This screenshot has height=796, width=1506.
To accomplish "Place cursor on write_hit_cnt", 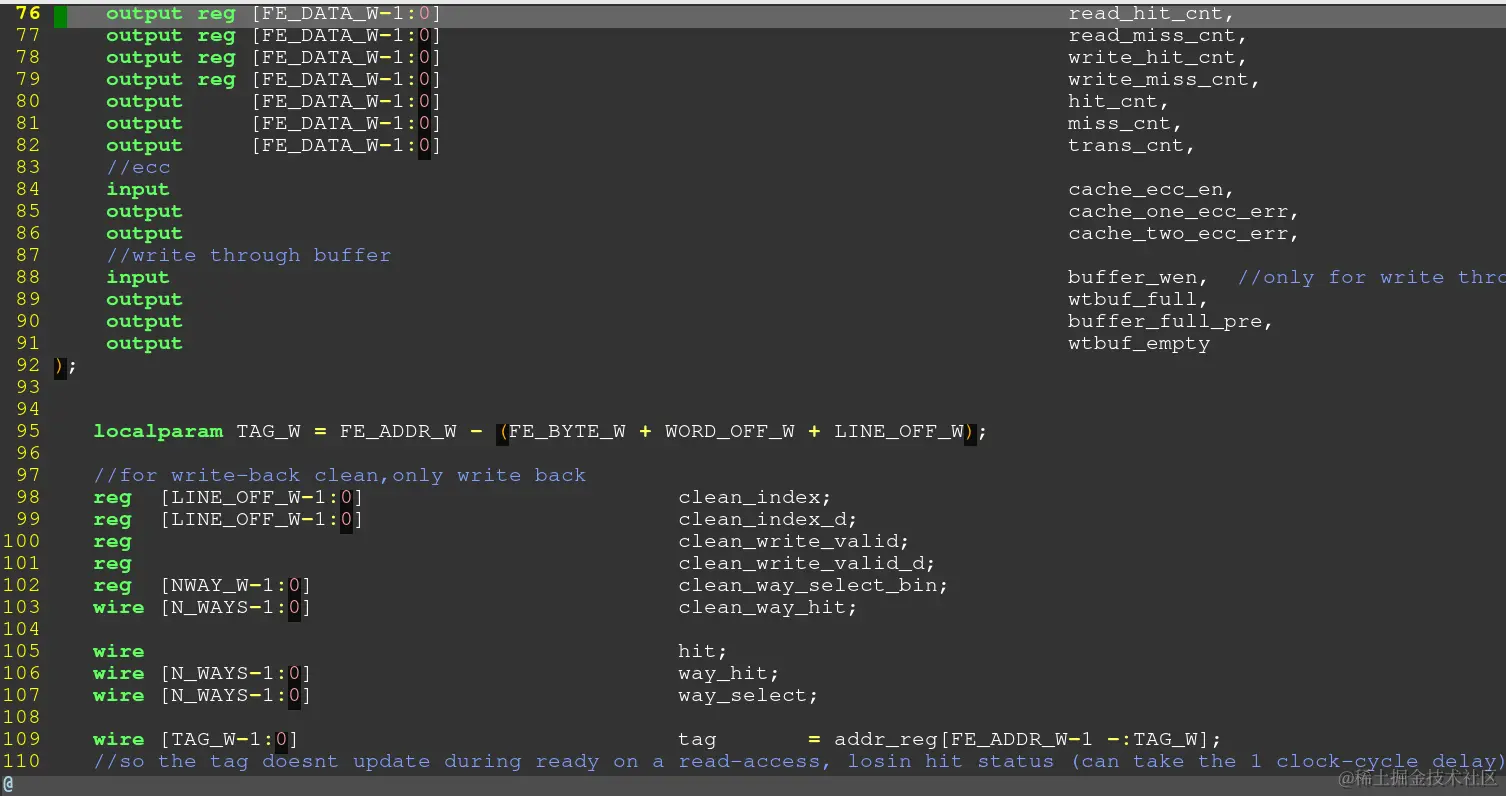I will point(1152,58).
